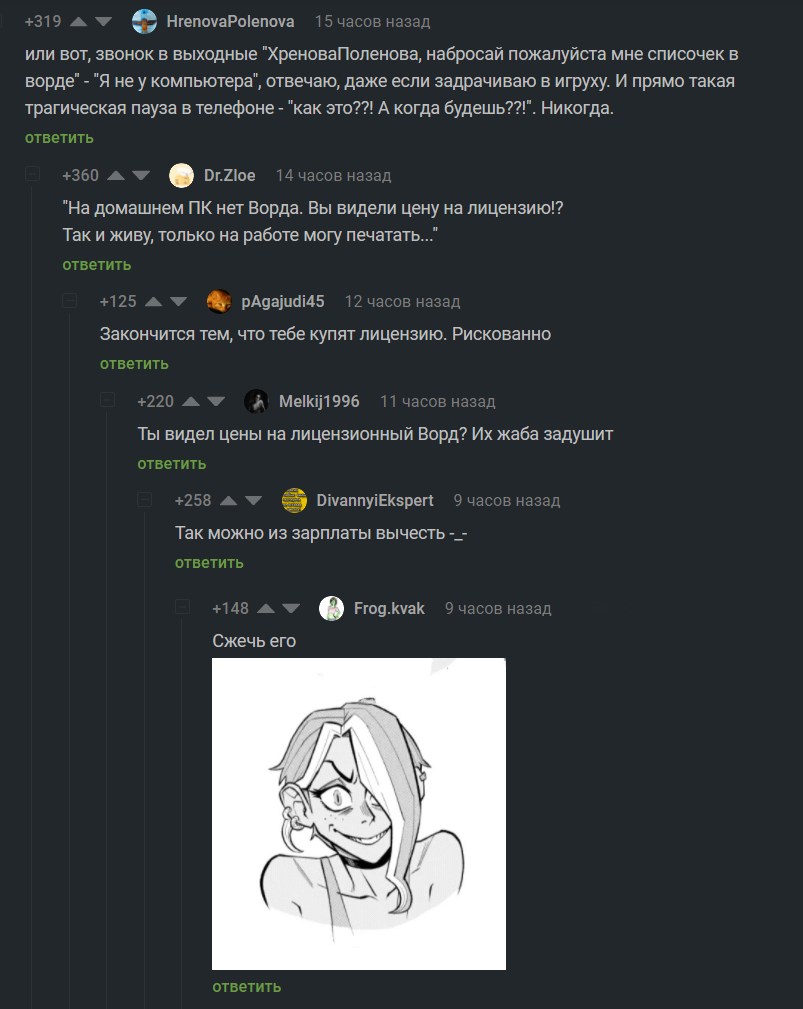Open the Melkij1996 comment timestamp link
This screenshot has height=1009, width=803.
438,402
